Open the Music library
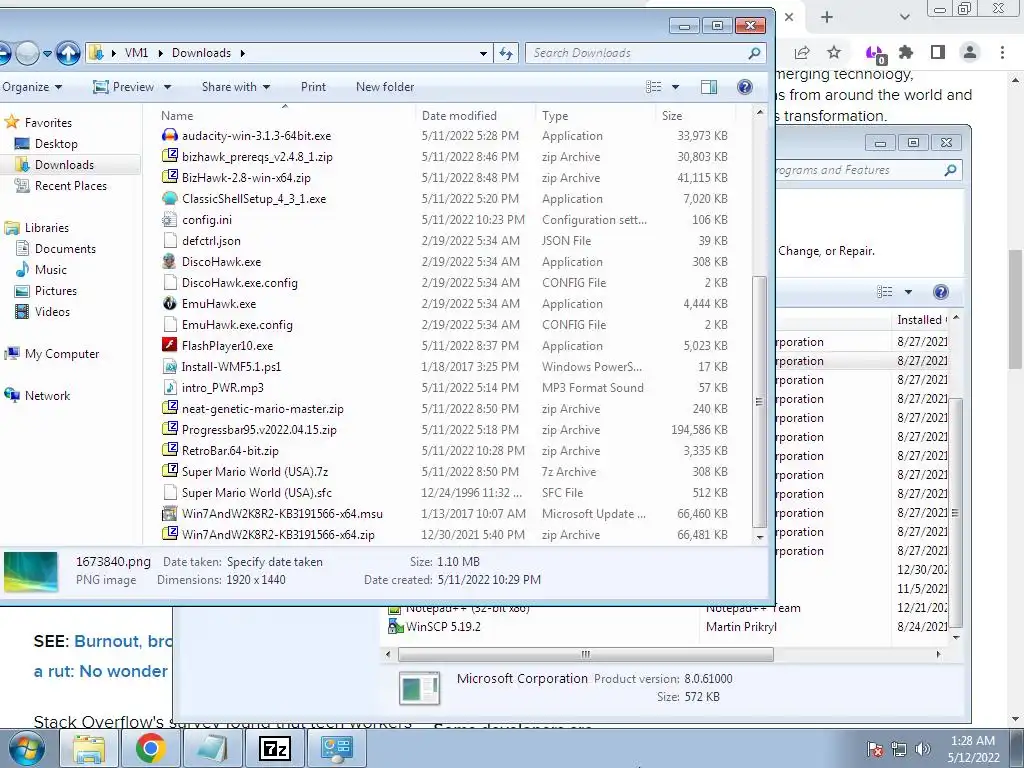The height and width of the screenshot is (768, 1024). coord(51,270)
